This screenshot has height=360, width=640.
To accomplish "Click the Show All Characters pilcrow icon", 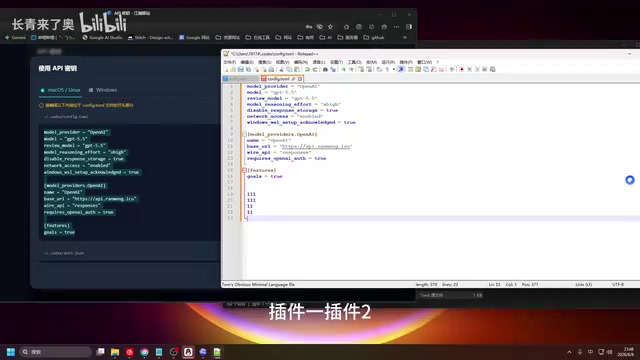I will click(x=387, y=69).
